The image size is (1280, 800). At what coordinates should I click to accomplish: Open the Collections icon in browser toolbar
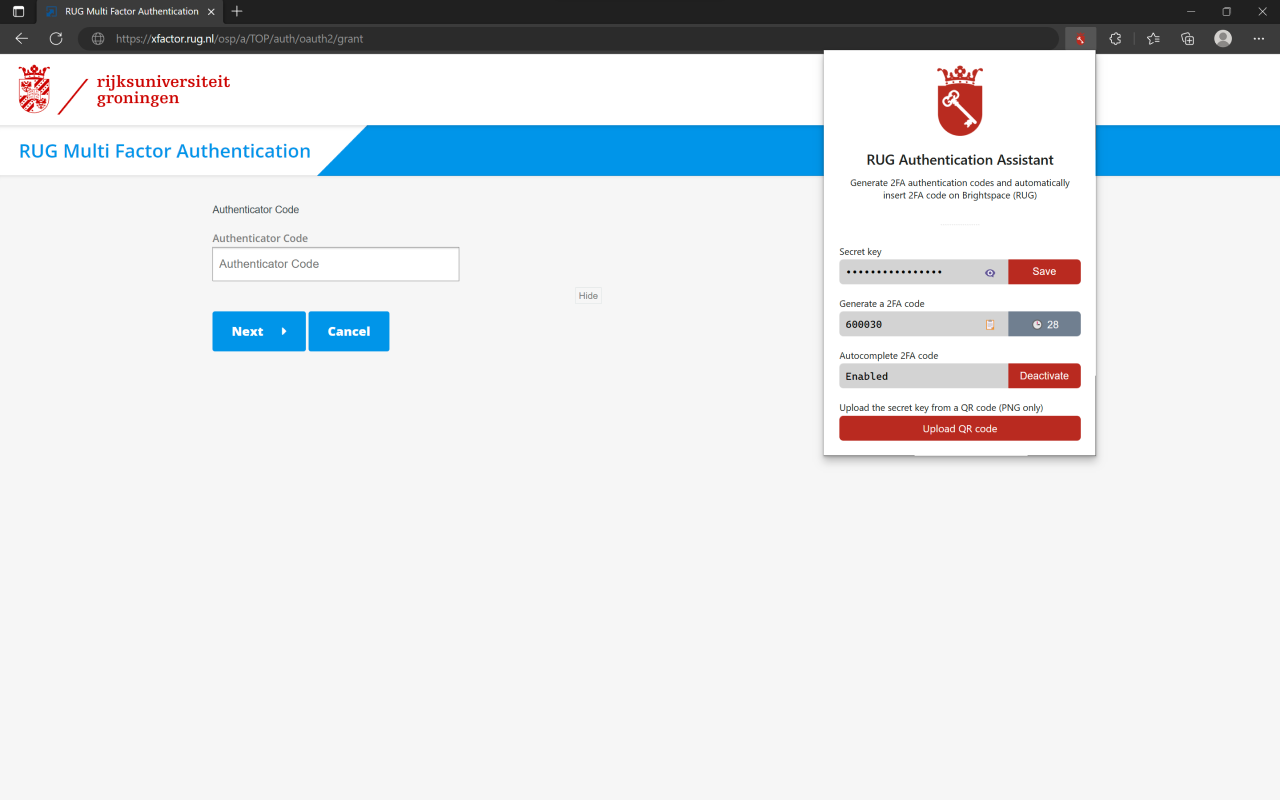[1188, 39]
